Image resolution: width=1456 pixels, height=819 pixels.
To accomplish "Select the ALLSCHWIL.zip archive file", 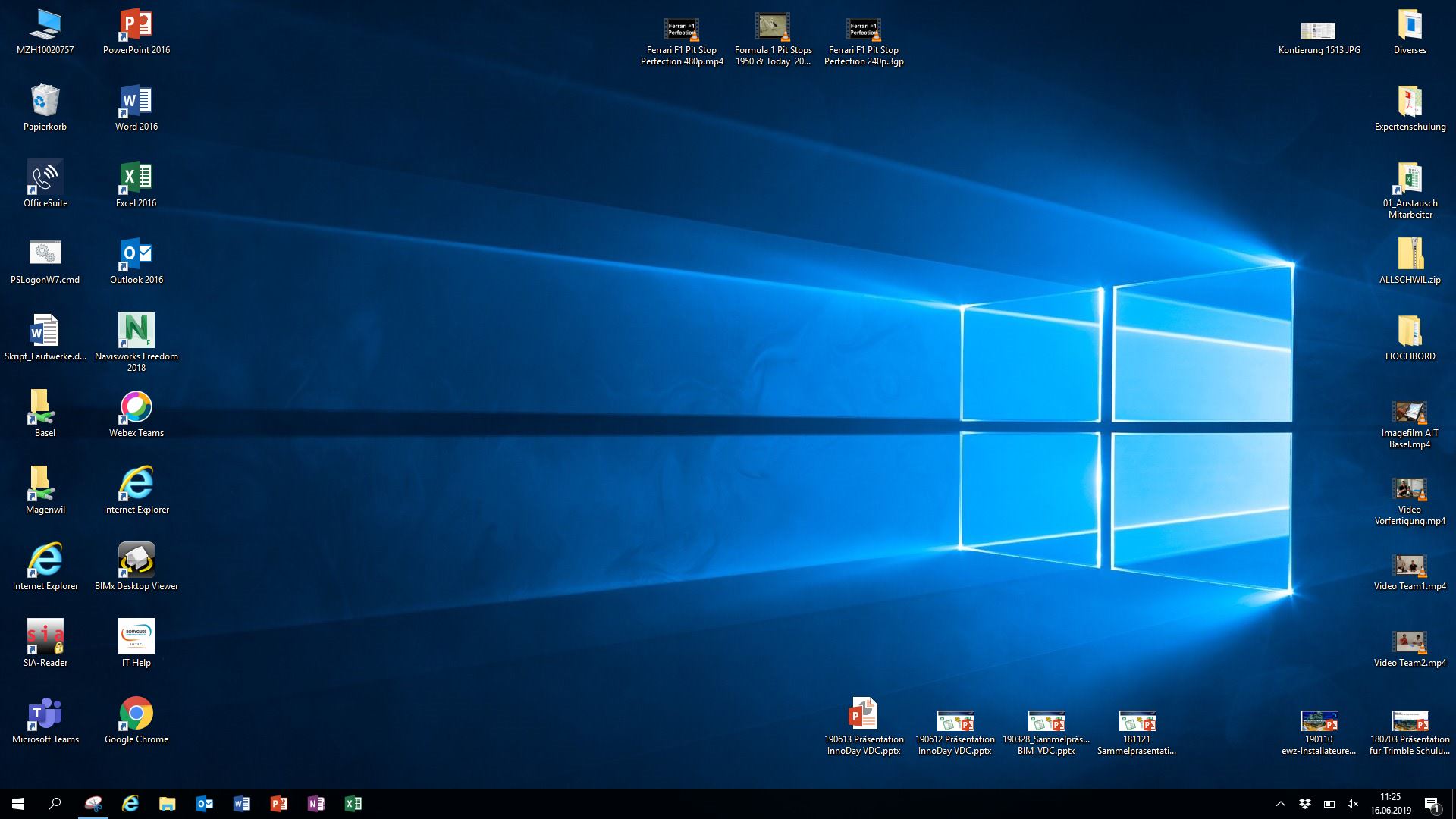I will (x=1410, y=256).
